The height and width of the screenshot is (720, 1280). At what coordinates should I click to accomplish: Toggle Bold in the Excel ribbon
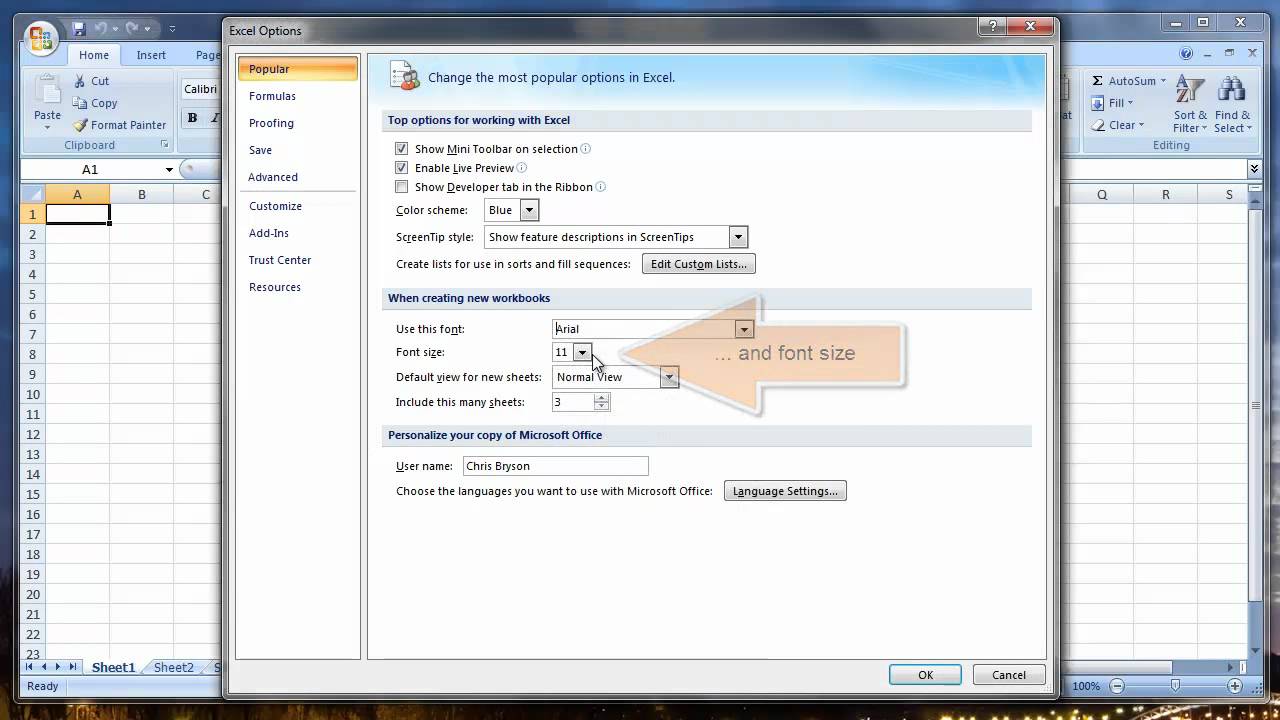[192, 118]
